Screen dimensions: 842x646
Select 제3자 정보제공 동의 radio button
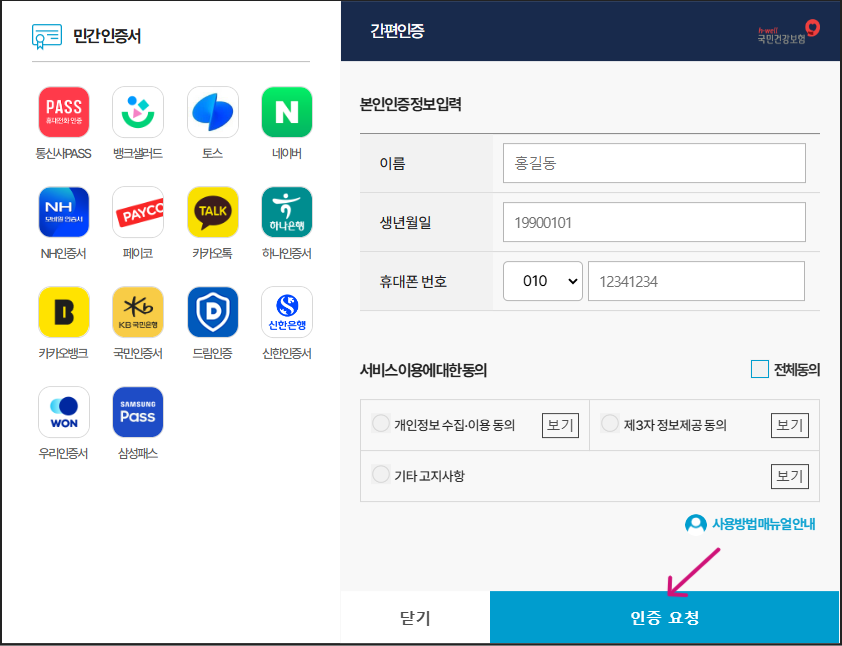click(610, 423)
